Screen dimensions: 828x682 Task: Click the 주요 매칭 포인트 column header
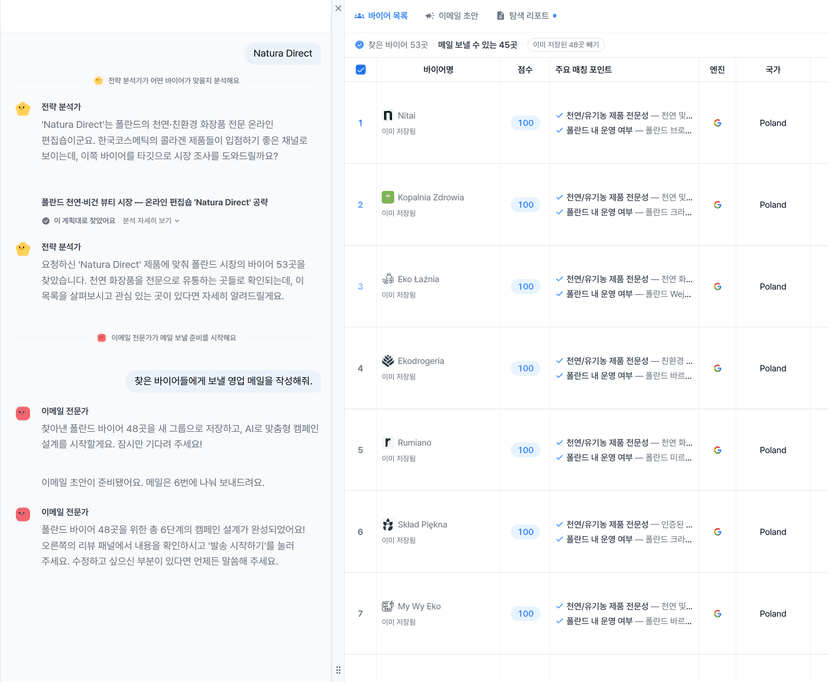tap(584, 70)
